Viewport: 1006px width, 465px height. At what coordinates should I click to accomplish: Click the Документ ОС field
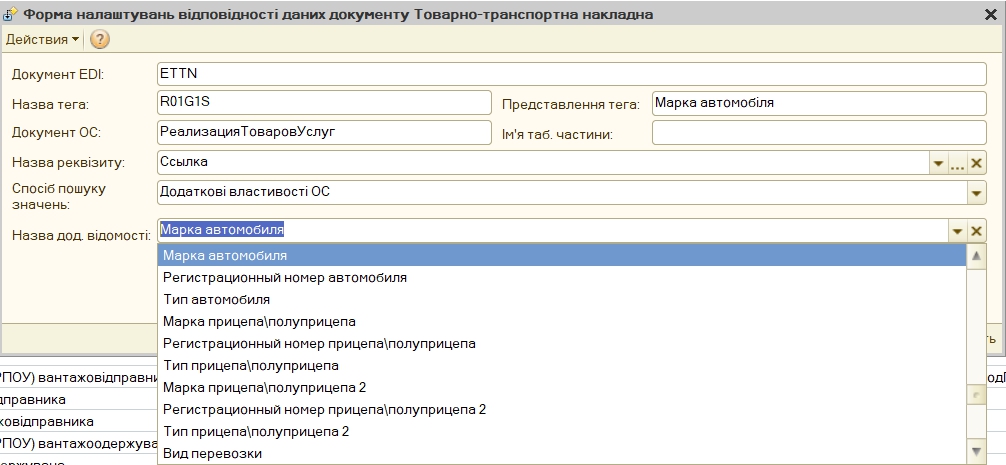[x=324, y=133]
